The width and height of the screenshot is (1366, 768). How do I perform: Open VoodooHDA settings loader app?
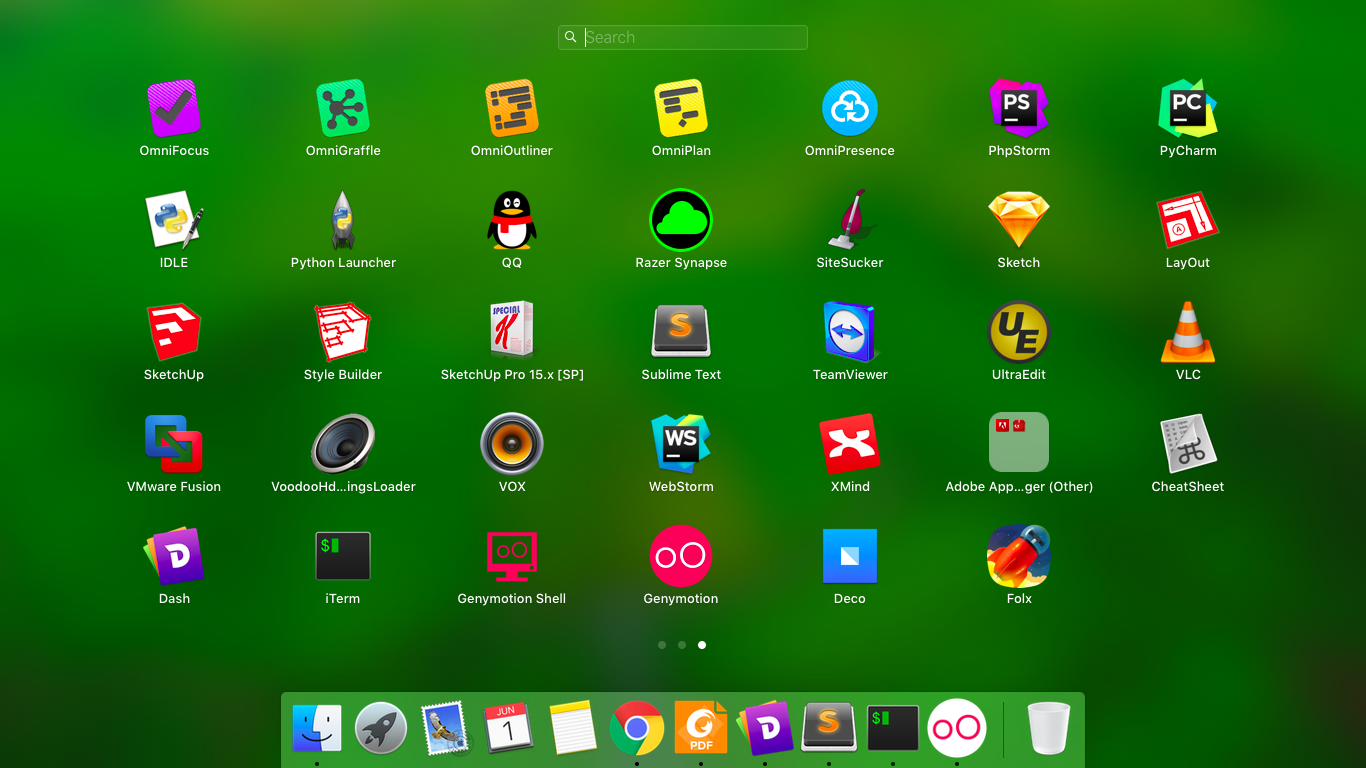pyautogui.click(x=343, y=444)
